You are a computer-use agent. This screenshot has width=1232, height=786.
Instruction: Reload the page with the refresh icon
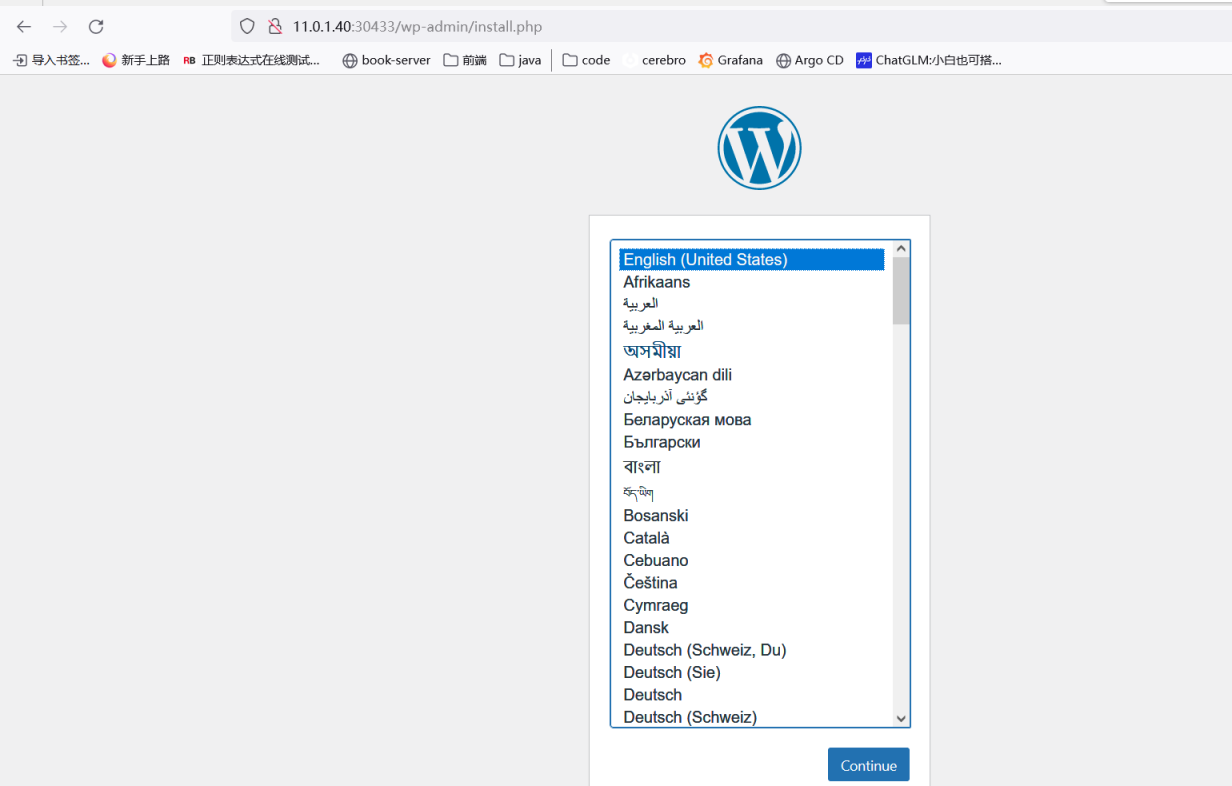tap(96, 27)
